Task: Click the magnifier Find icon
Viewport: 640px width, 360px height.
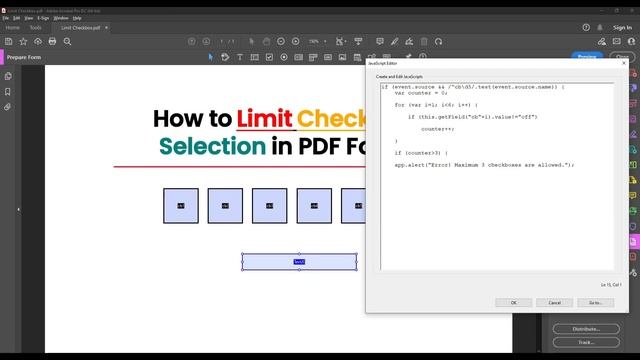Action: tap(67, 42)
